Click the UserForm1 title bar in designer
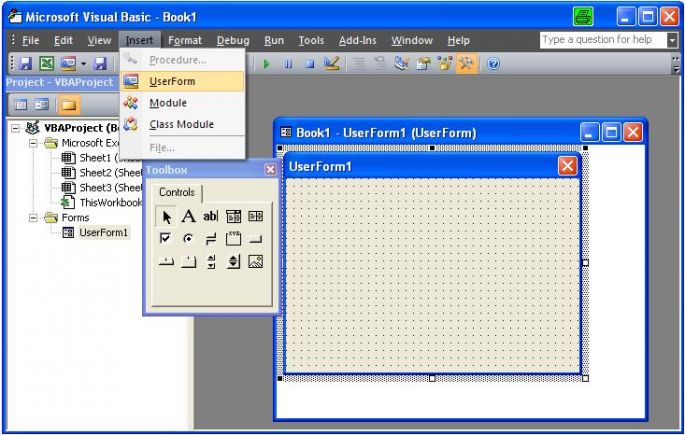 (x=432, y=166)
